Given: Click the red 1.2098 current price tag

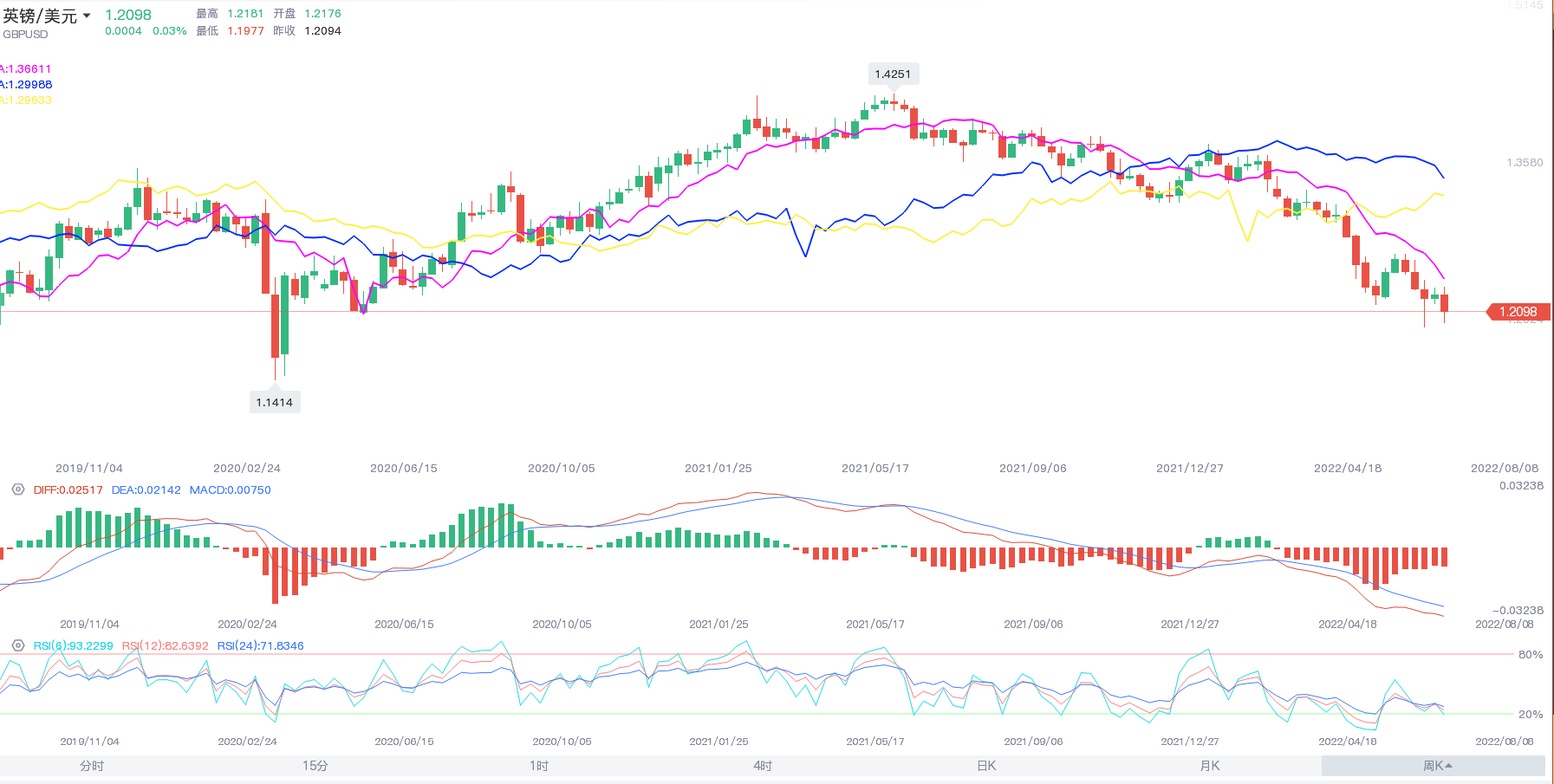Looking at the screenshot, I should click(x=1518, y=312).
